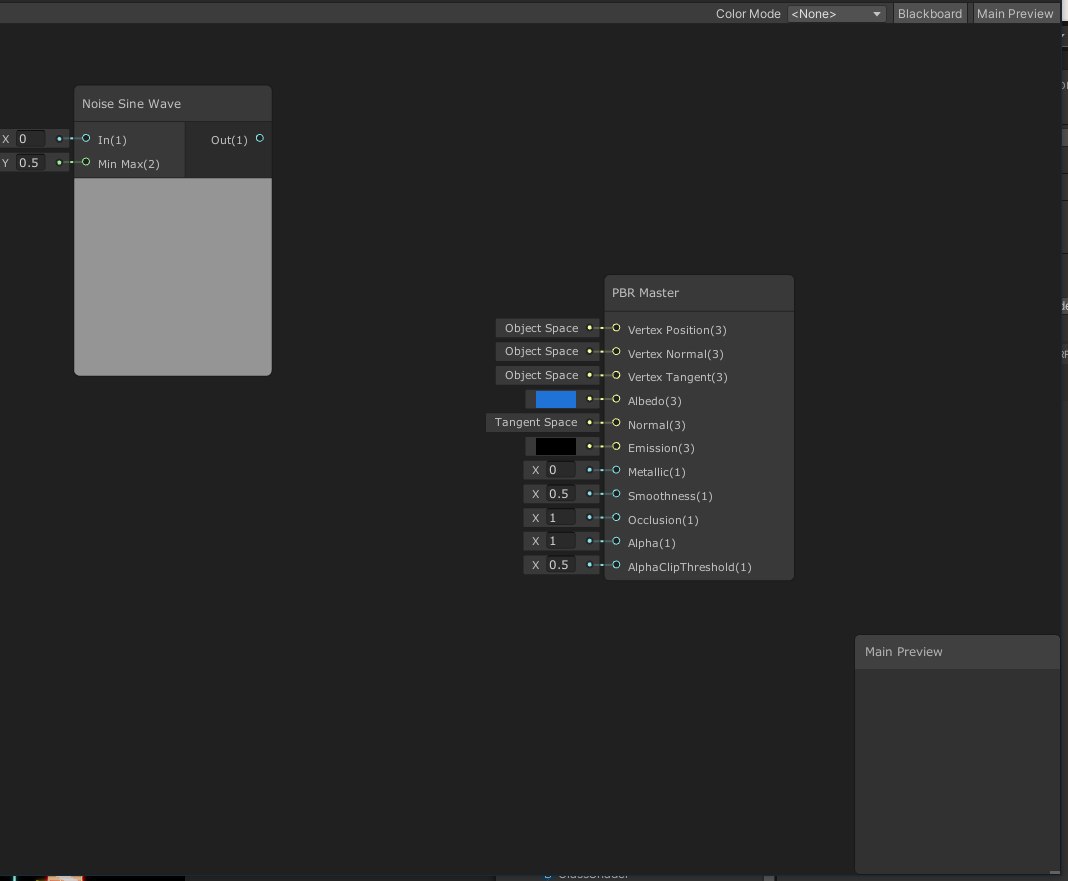Screen dimensions: 1068x881
Task: Edit the X value field for In(1) input
Action: pyautogui.click(x=31, y=139)
